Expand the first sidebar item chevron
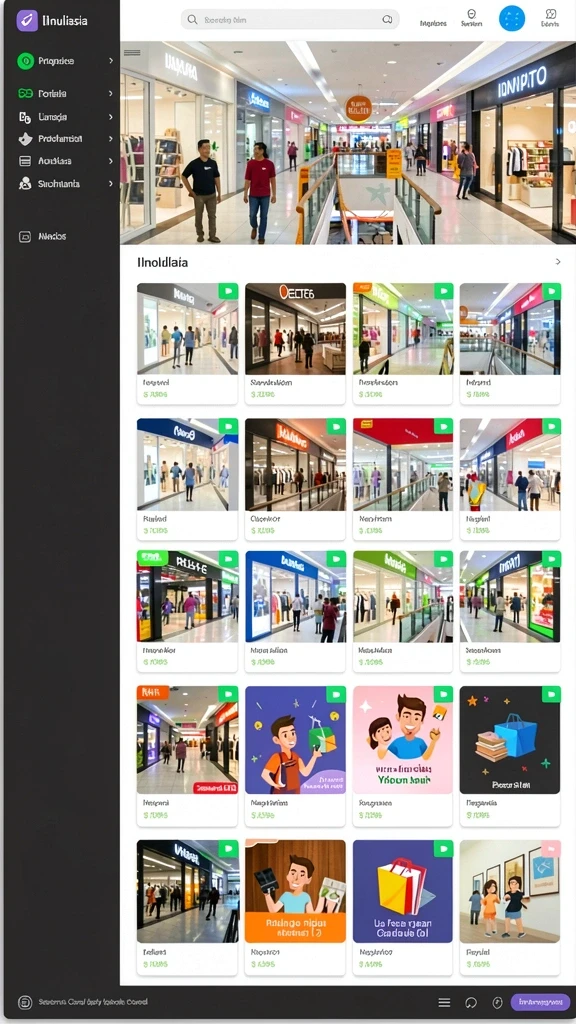576x1024 pixels. pos(111,61)
